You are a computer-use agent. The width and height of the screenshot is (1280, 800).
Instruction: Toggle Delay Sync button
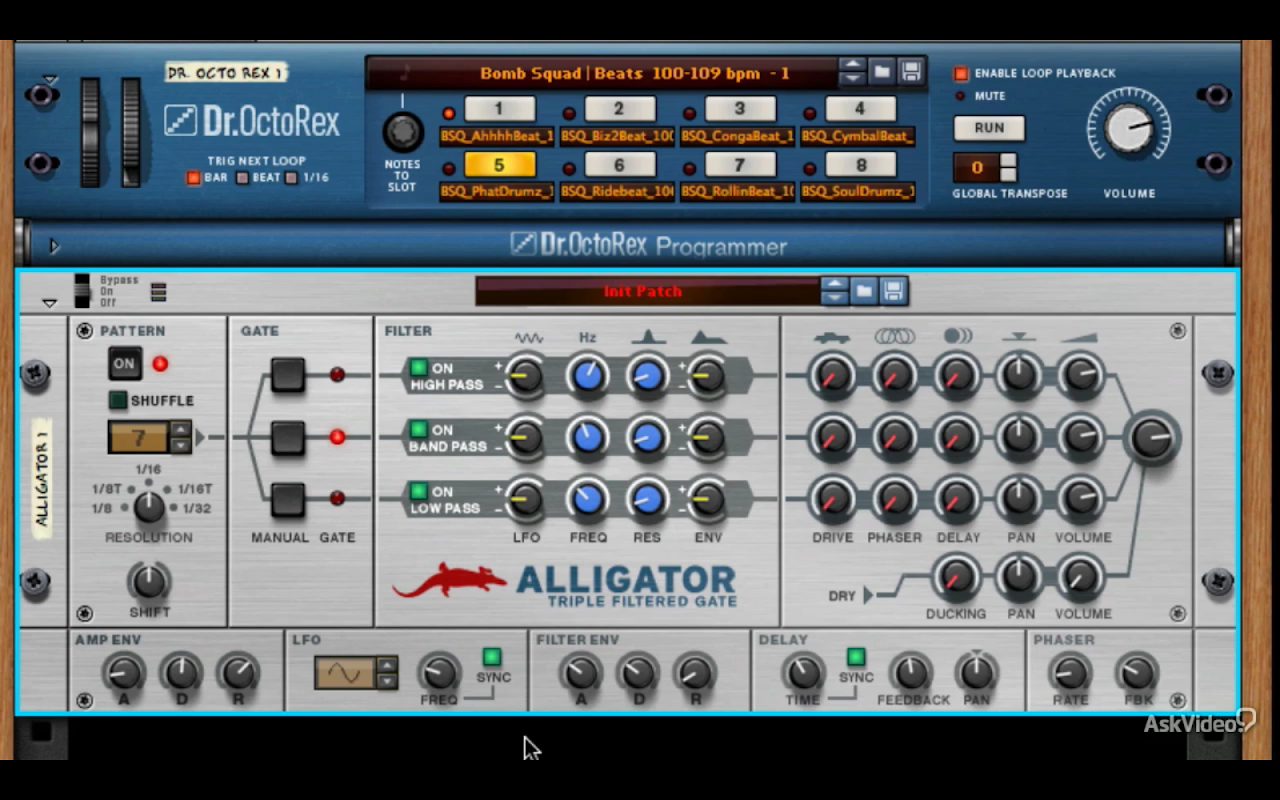pyautogui.click(x=856, y=657)
